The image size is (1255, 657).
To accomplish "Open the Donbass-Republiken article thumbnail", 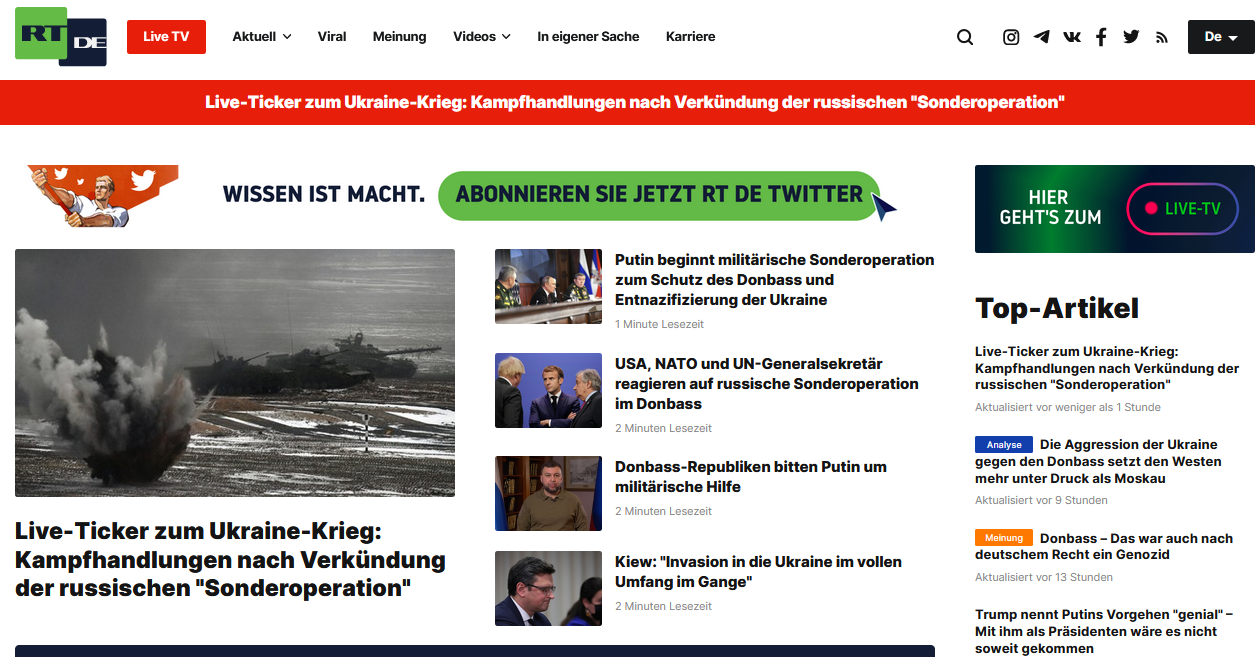I will point(548,493).
